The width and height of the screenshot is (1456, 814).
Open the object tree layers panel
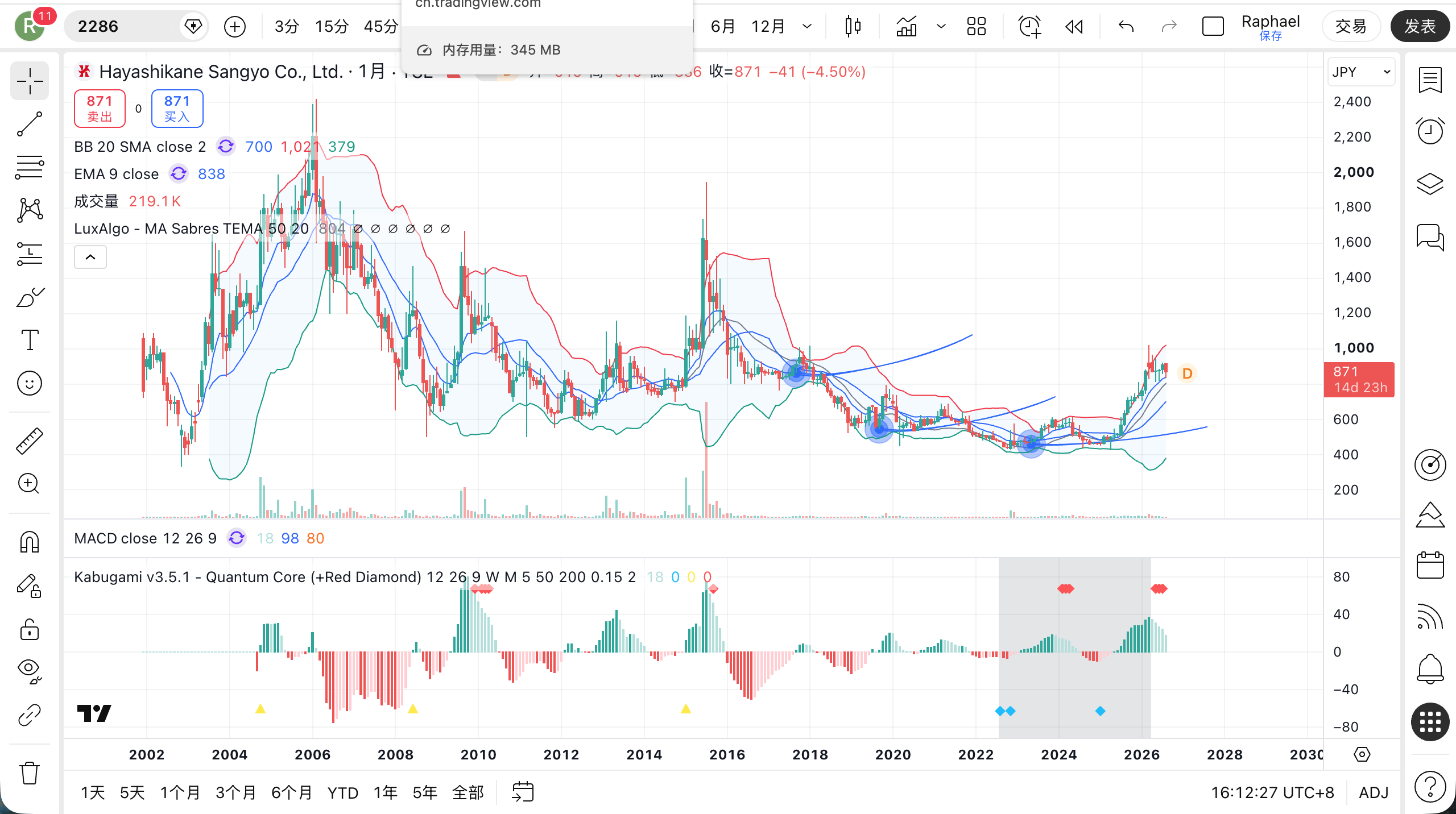click(x=1430, y=183)
